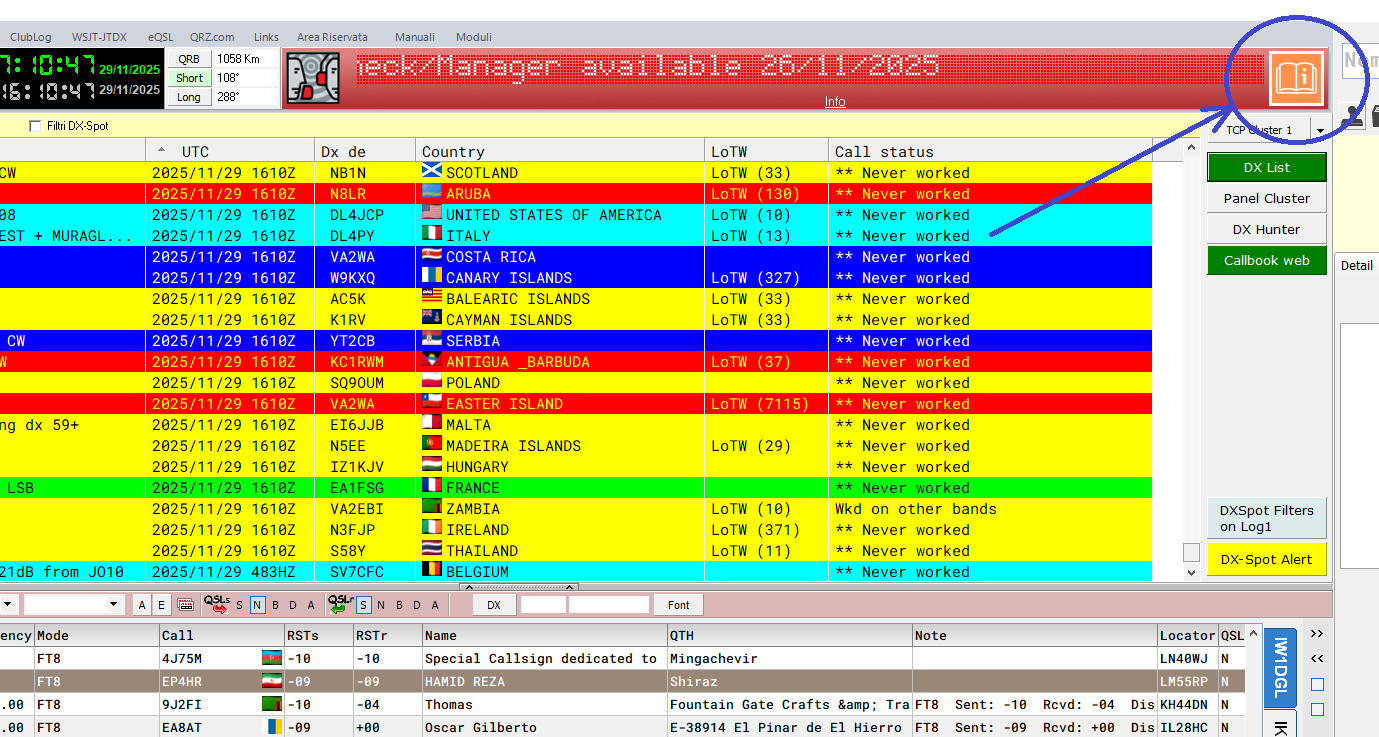Toggle the lower blue checkbox near the IK tab
Screen dimensions: 1379x737
[1317, 709]
